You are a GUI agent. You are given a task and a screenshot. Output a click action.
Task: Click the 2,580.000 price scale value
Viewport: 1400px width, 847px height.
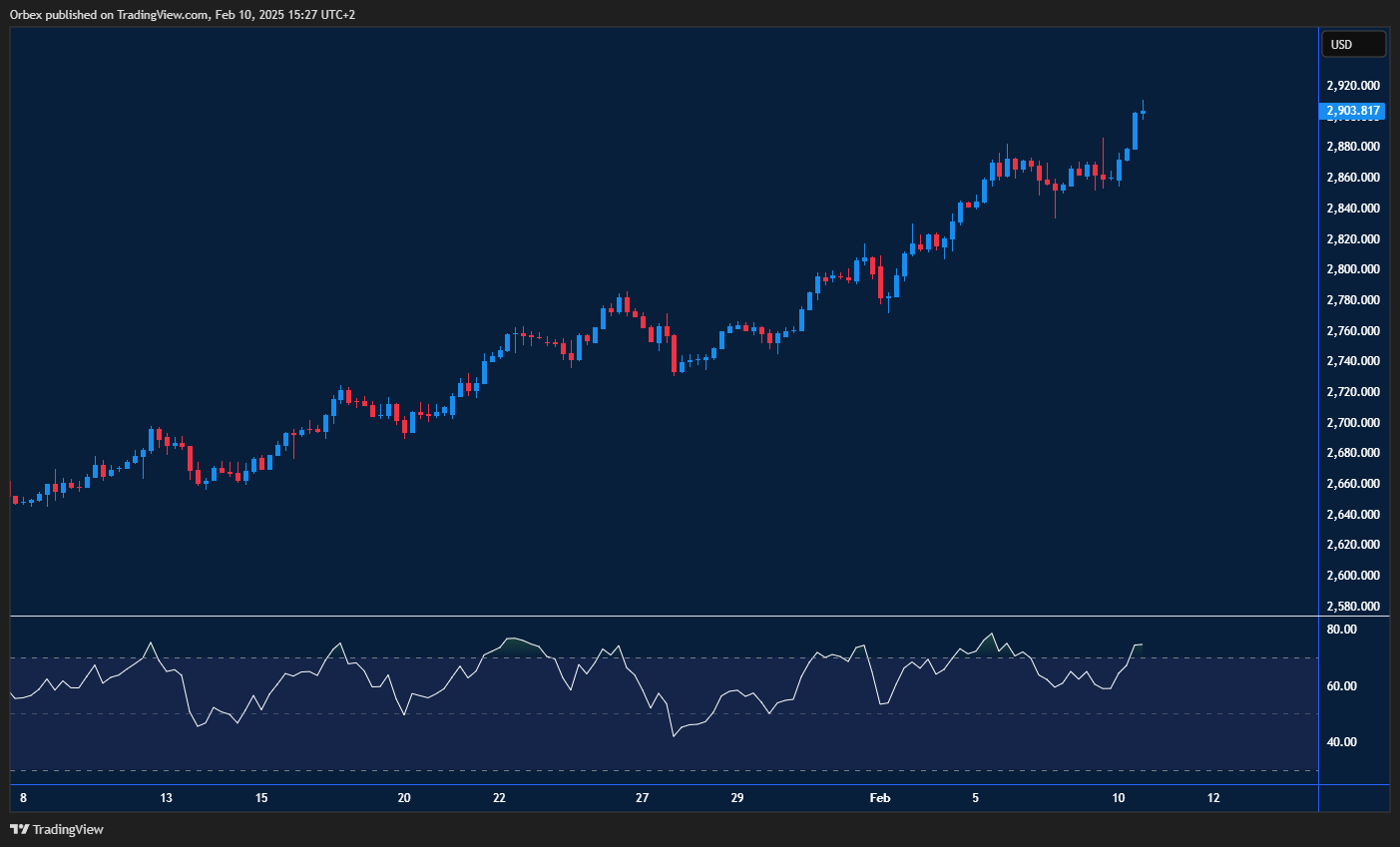pos(1355,606)
